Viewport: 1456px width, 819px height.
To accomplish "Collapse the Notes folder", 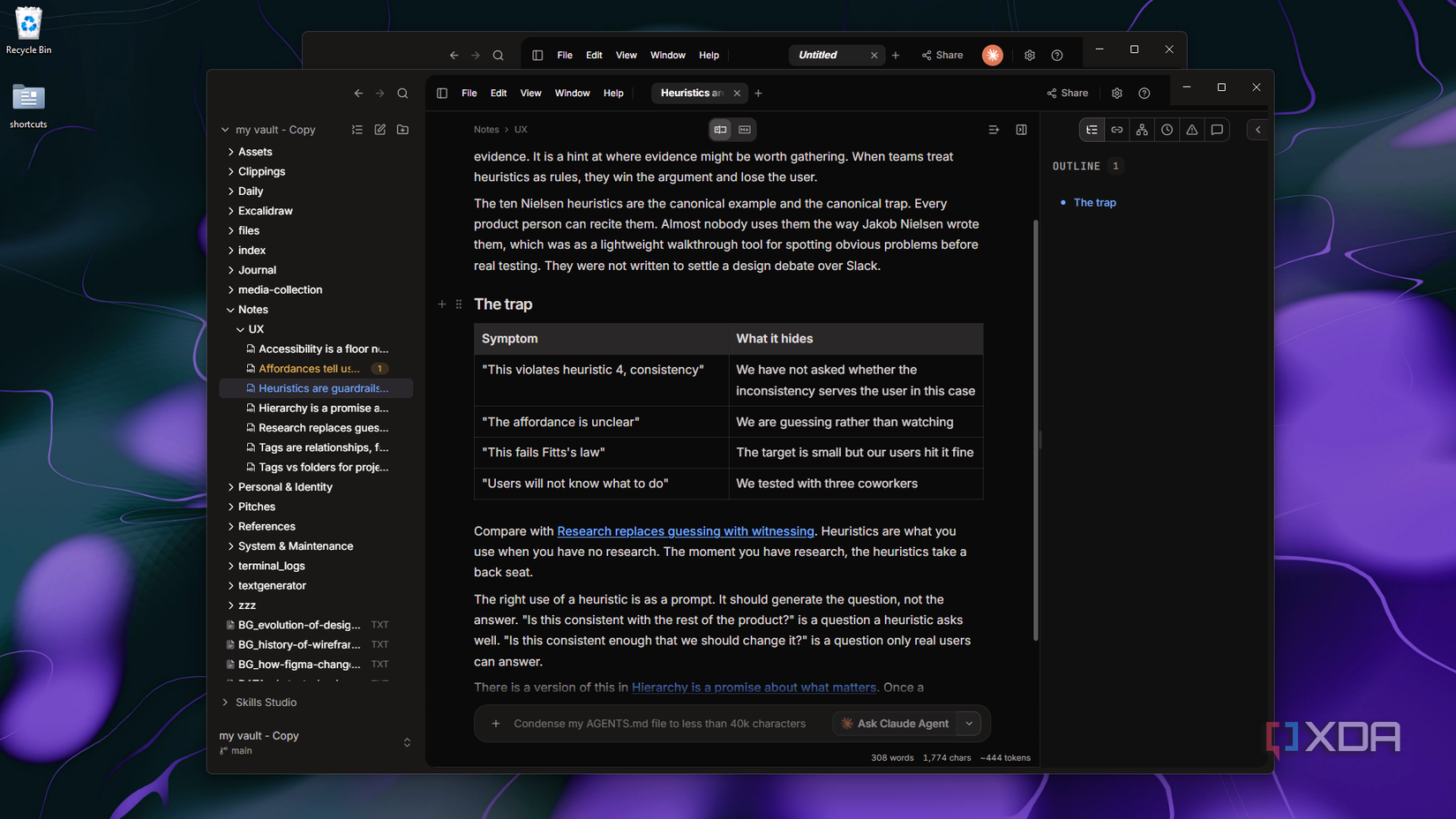I will coord(253,310).
